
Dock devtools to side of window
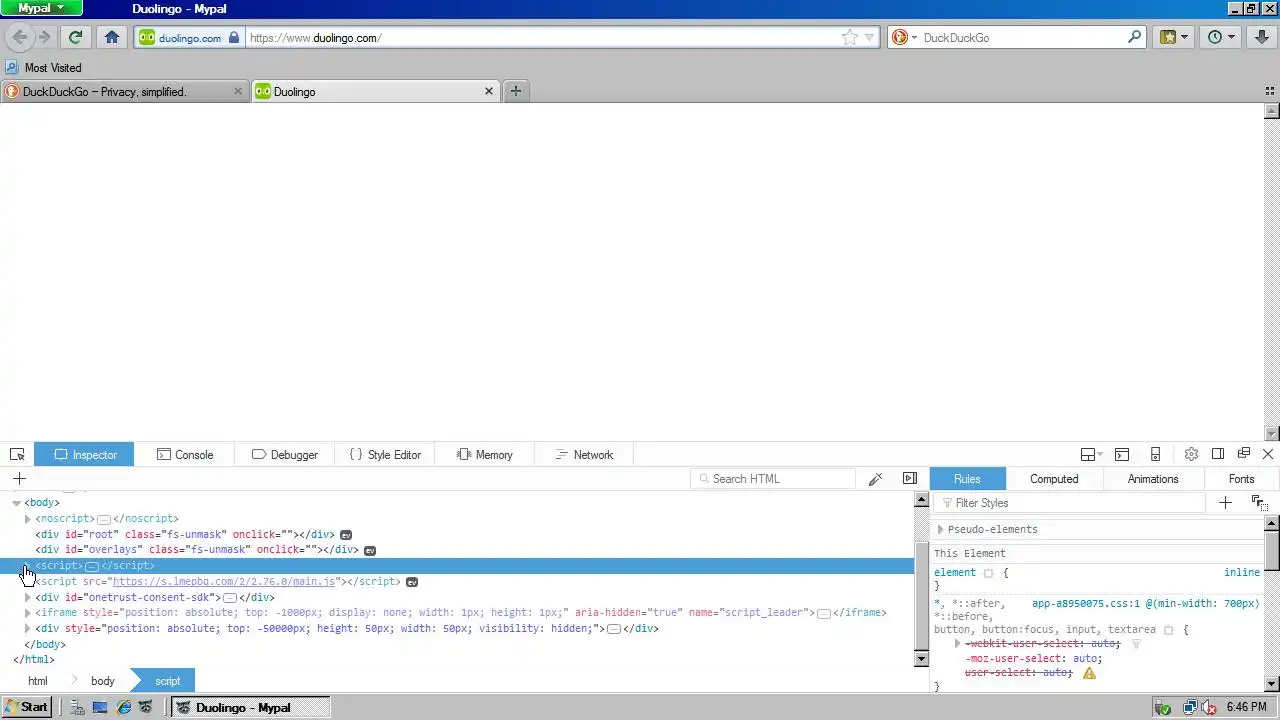tap(1218, 454)
